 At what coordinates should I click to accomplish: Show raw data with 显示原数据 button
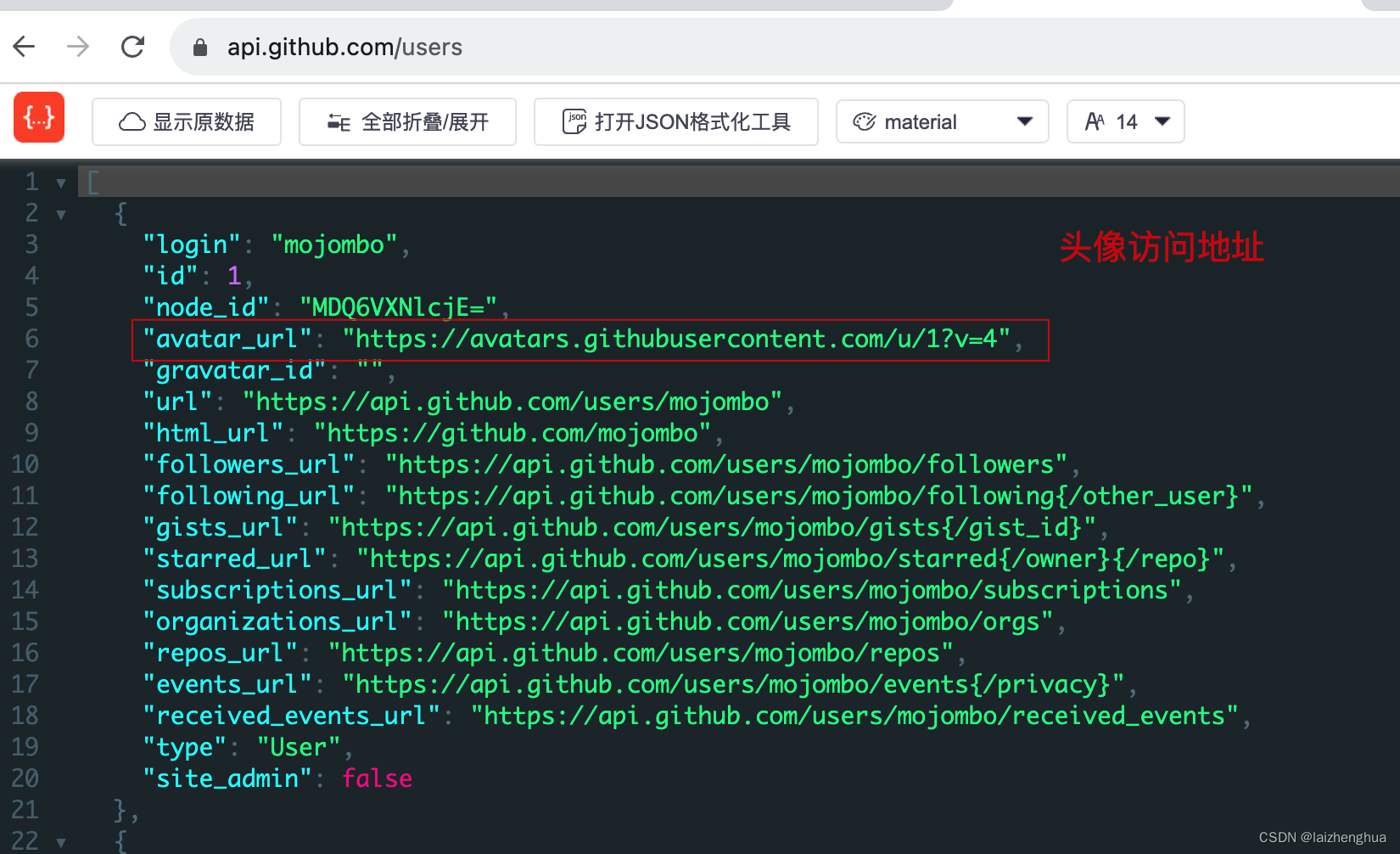click(x=187, y=121)
